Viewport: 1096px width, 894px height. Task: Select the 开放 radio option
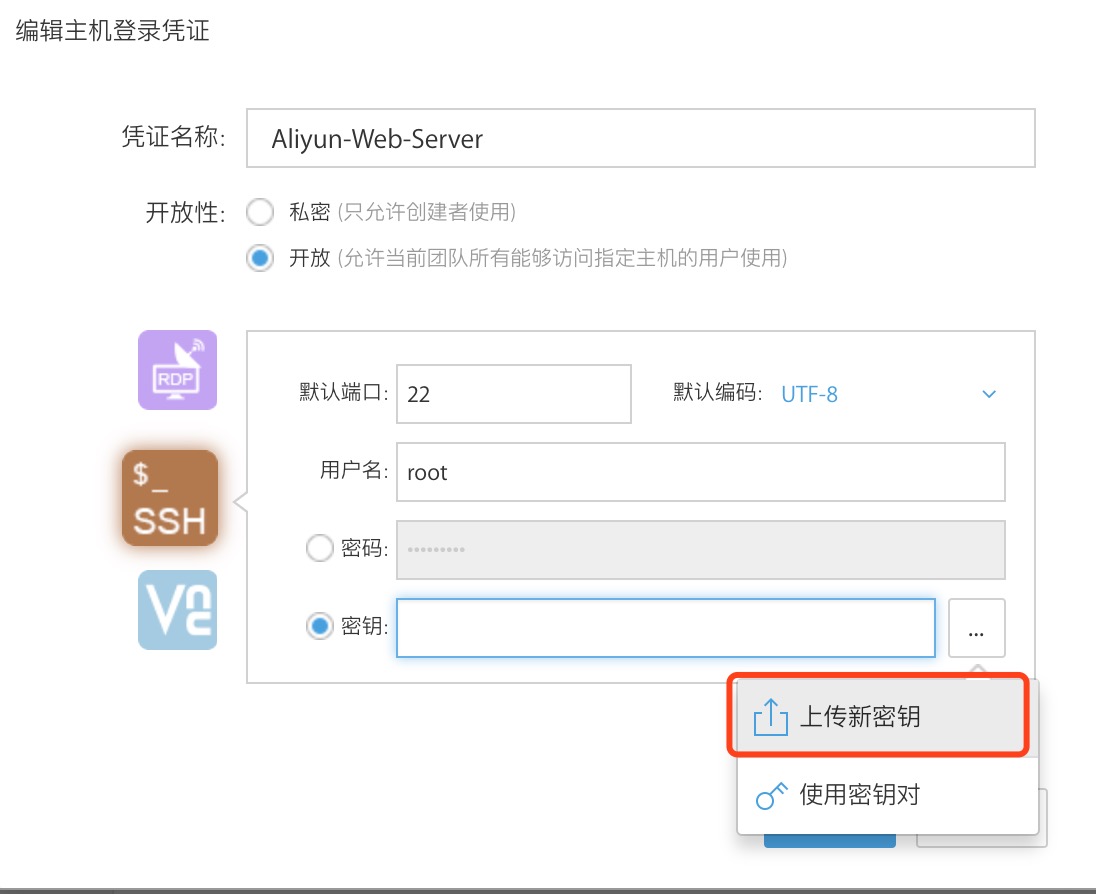260,258
